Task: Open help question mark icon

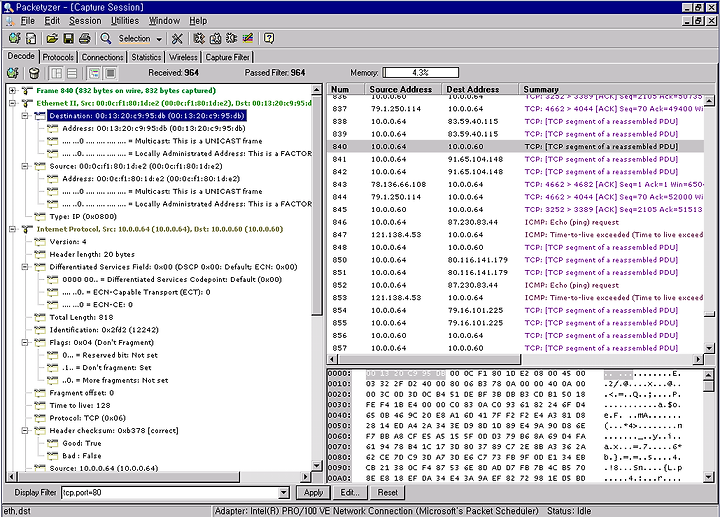Action: [269, 39]
